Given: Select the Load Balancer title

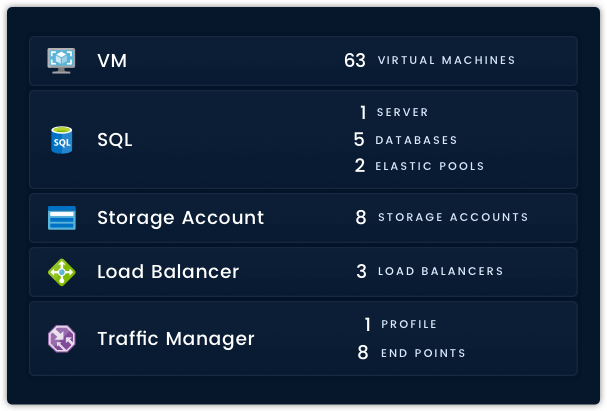Looking at the screenshot, I should (x=168, y=272).
